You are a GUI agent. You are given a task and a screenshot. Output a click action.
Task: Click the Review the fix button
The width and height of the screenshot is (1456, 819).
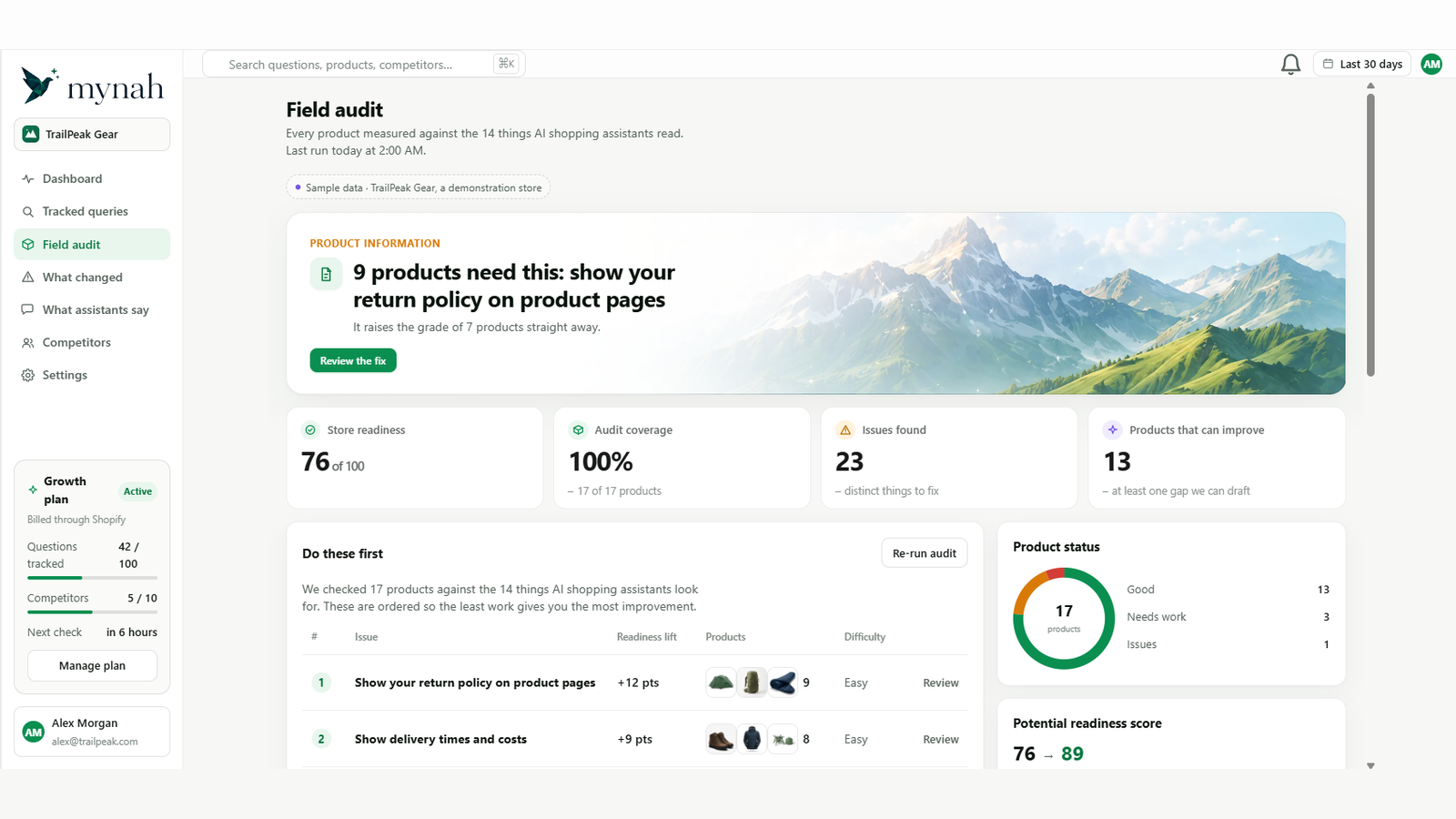coord(353,360)
